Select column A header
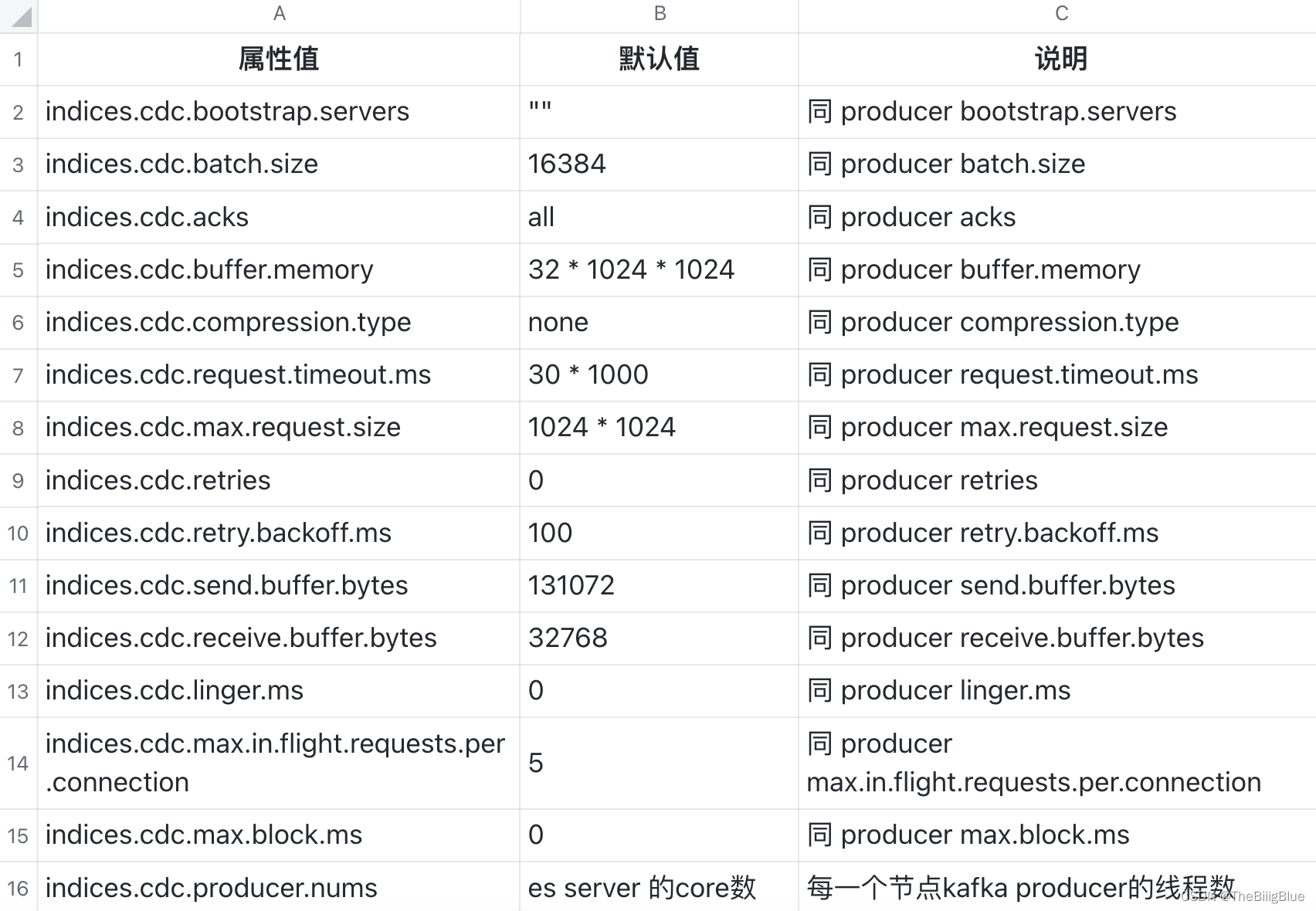1316x911 pixels. (279, 14)
